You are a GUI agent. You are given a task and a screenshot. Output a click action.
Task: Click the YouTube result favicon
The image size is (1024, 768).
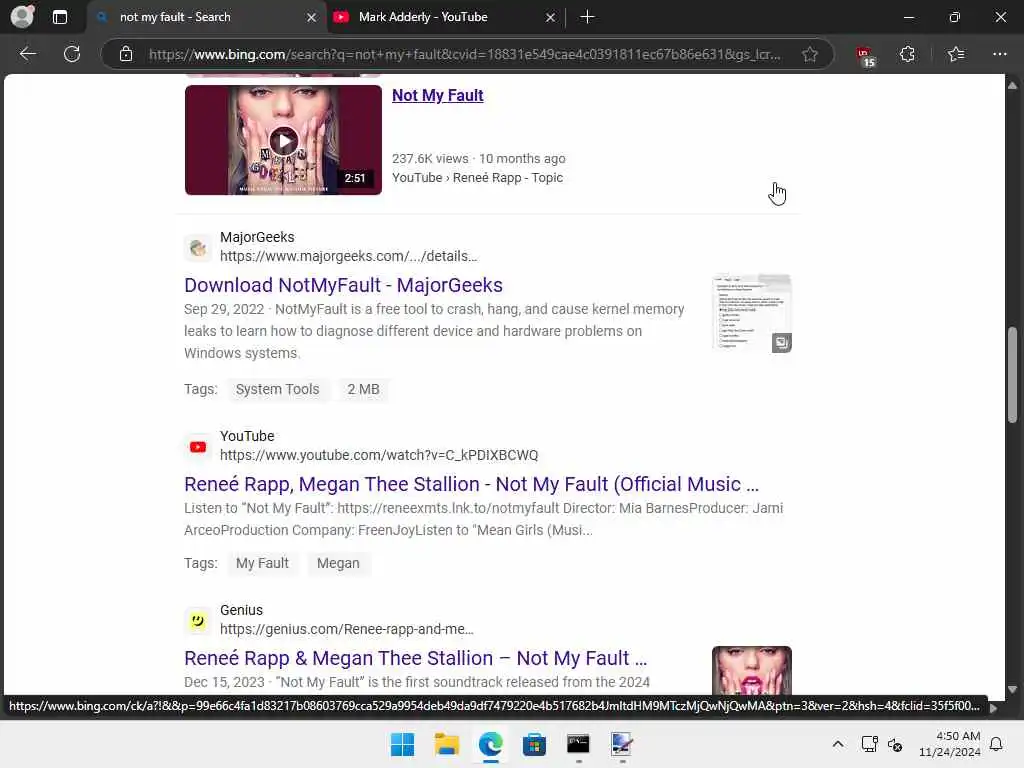coord(198,447)
